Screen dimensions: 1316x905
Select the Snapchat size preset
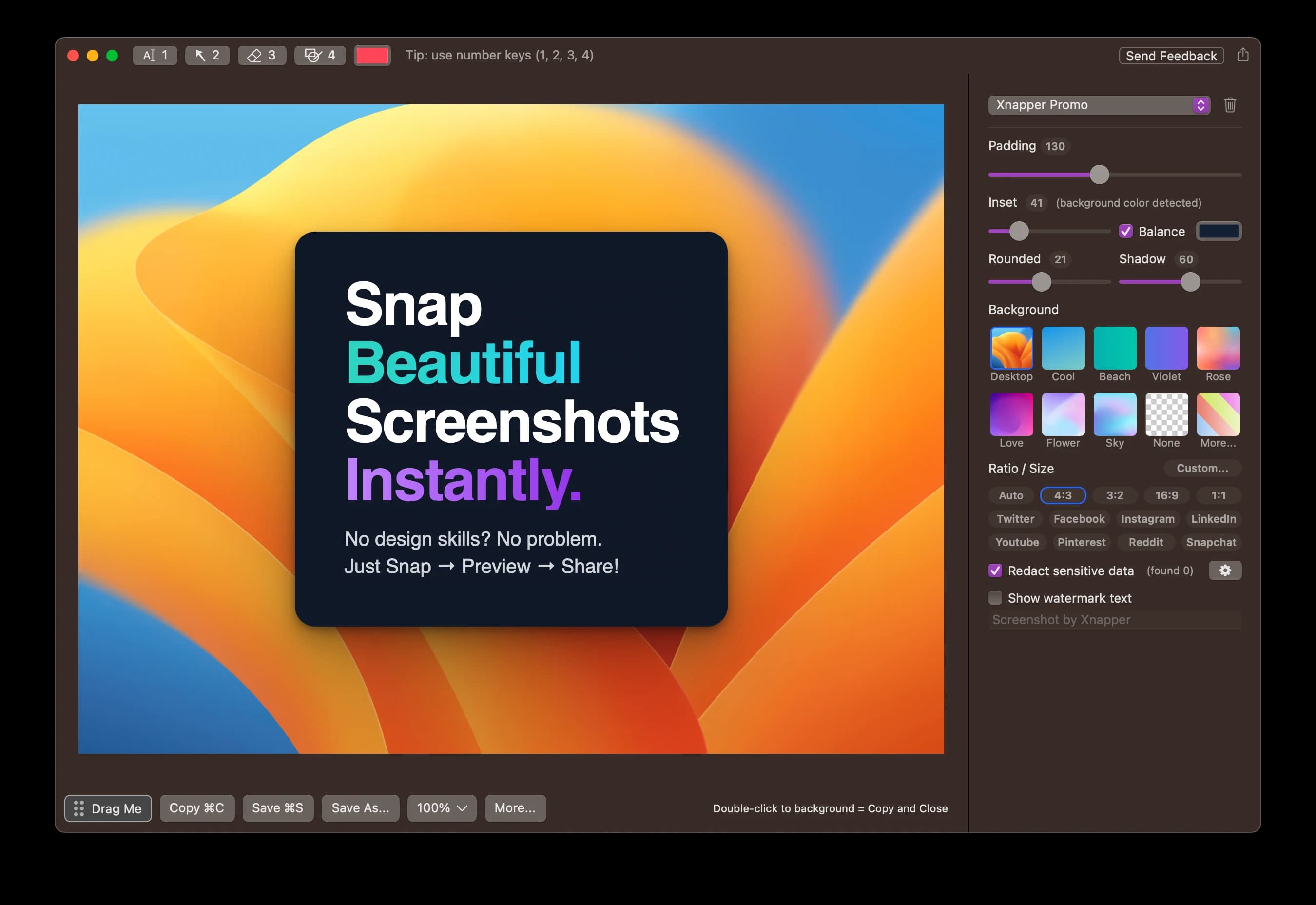click(1211, 542)
